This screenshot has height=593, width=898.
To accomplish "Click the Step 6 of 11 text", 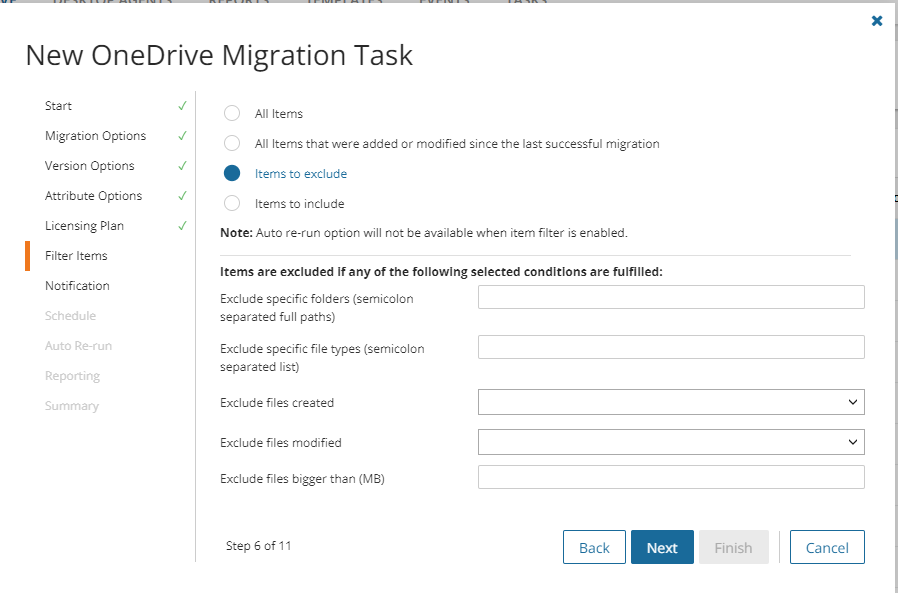I will click(x=259, y=546).
